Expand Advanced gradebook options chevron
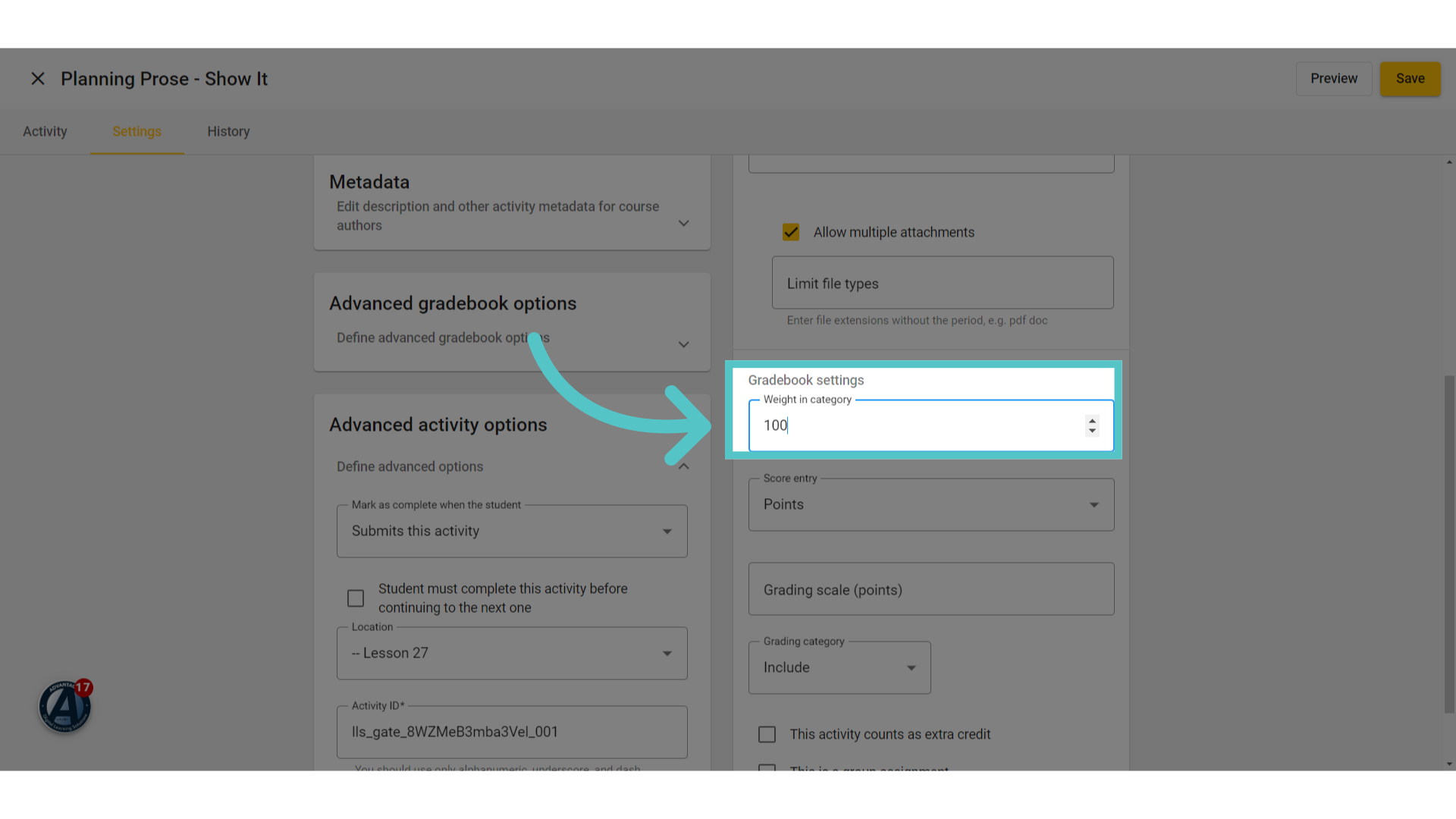Screen dimensions: 1456x819 (x=683, y=345)
